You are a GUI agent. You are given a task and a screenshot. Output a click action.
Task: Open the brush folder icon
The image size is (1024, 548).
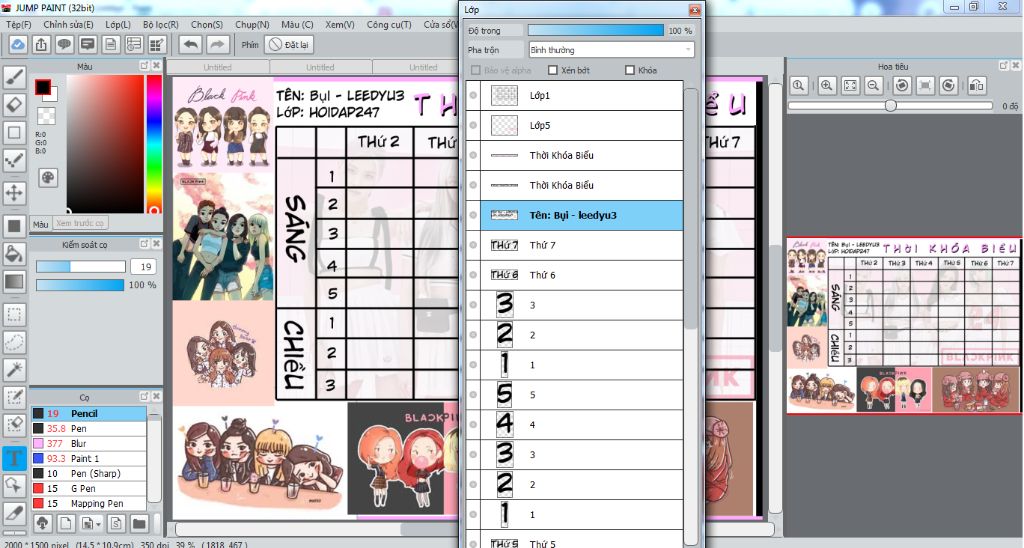[138, 523]
